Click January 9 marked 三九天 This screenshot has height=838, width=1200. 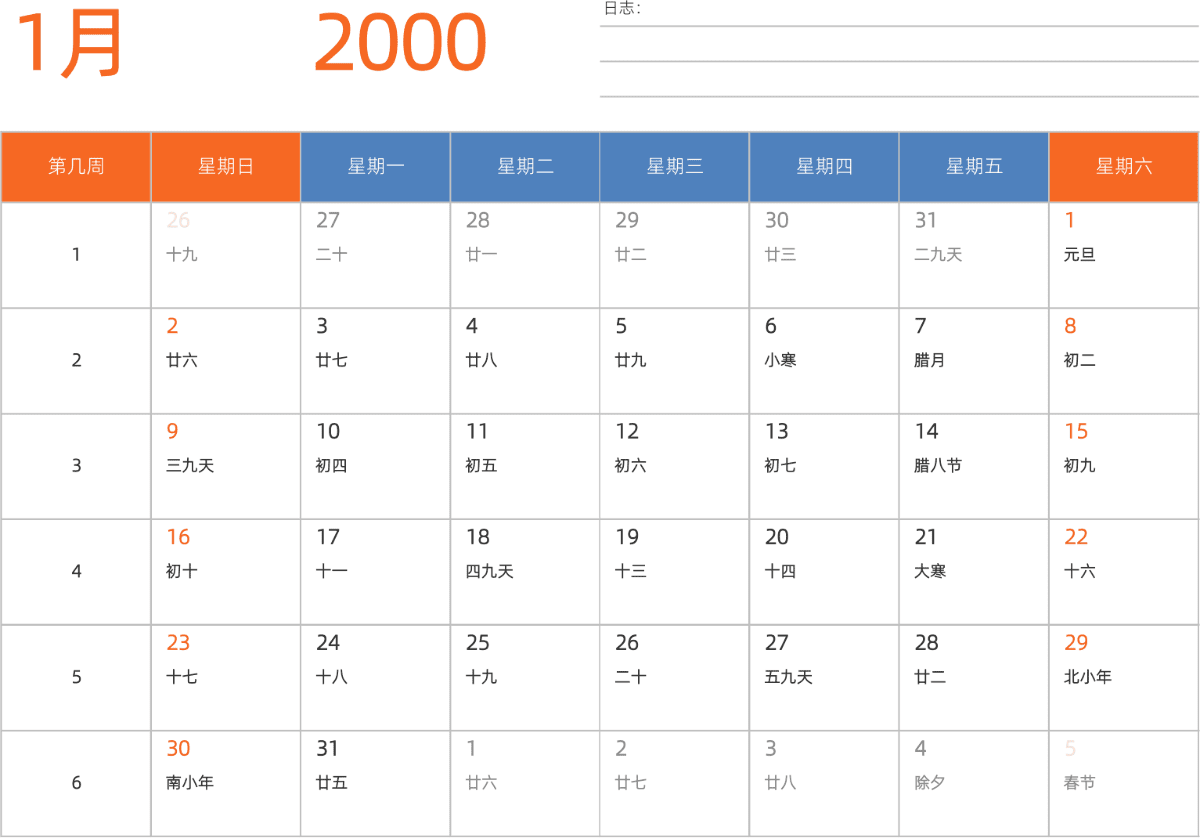click(226, 466)
